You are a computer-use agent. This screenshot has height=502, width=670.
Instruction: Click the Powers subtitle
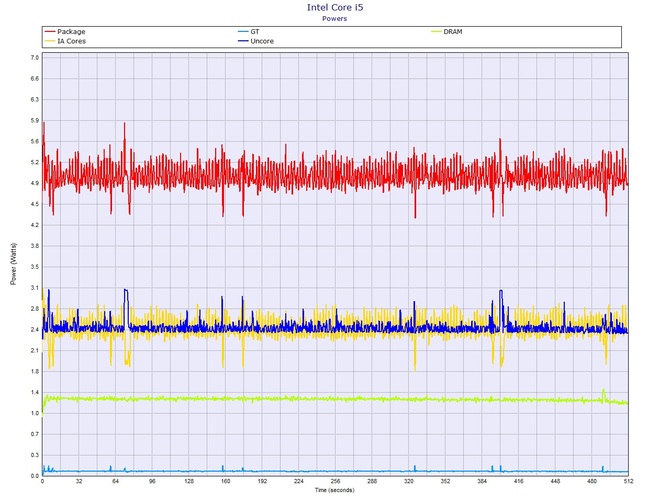(x=335, y=19)
